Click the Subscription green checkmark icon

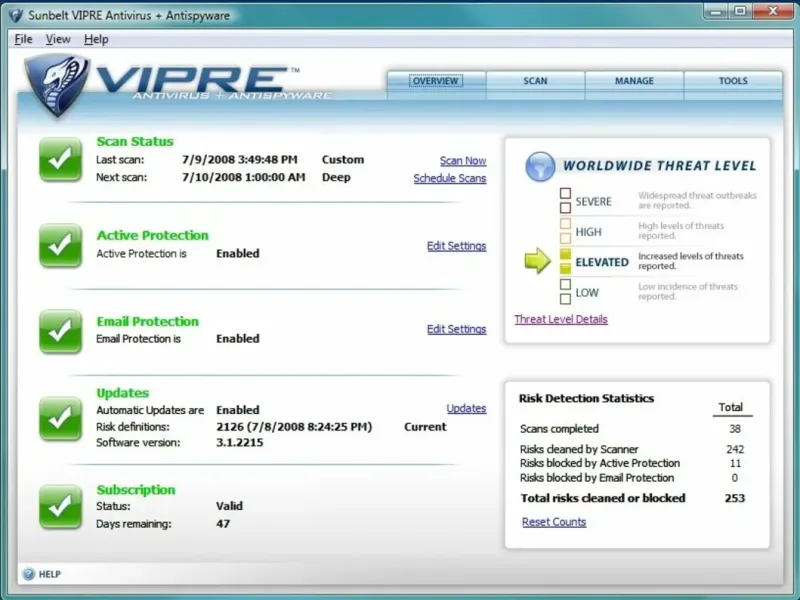click(x=60, y=507)
